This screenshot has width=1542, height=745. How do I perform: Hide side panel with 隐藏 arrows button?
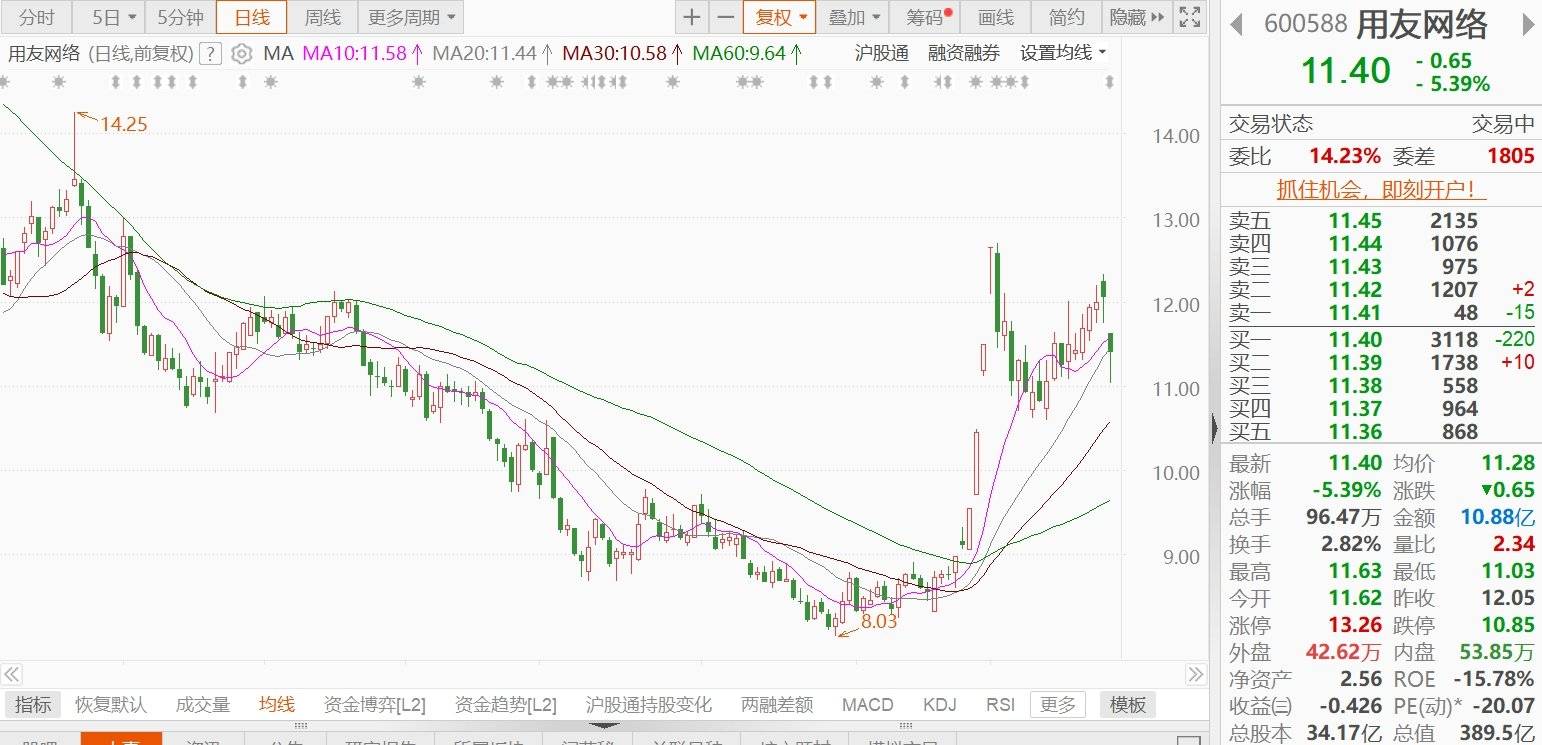(1137, 17)
